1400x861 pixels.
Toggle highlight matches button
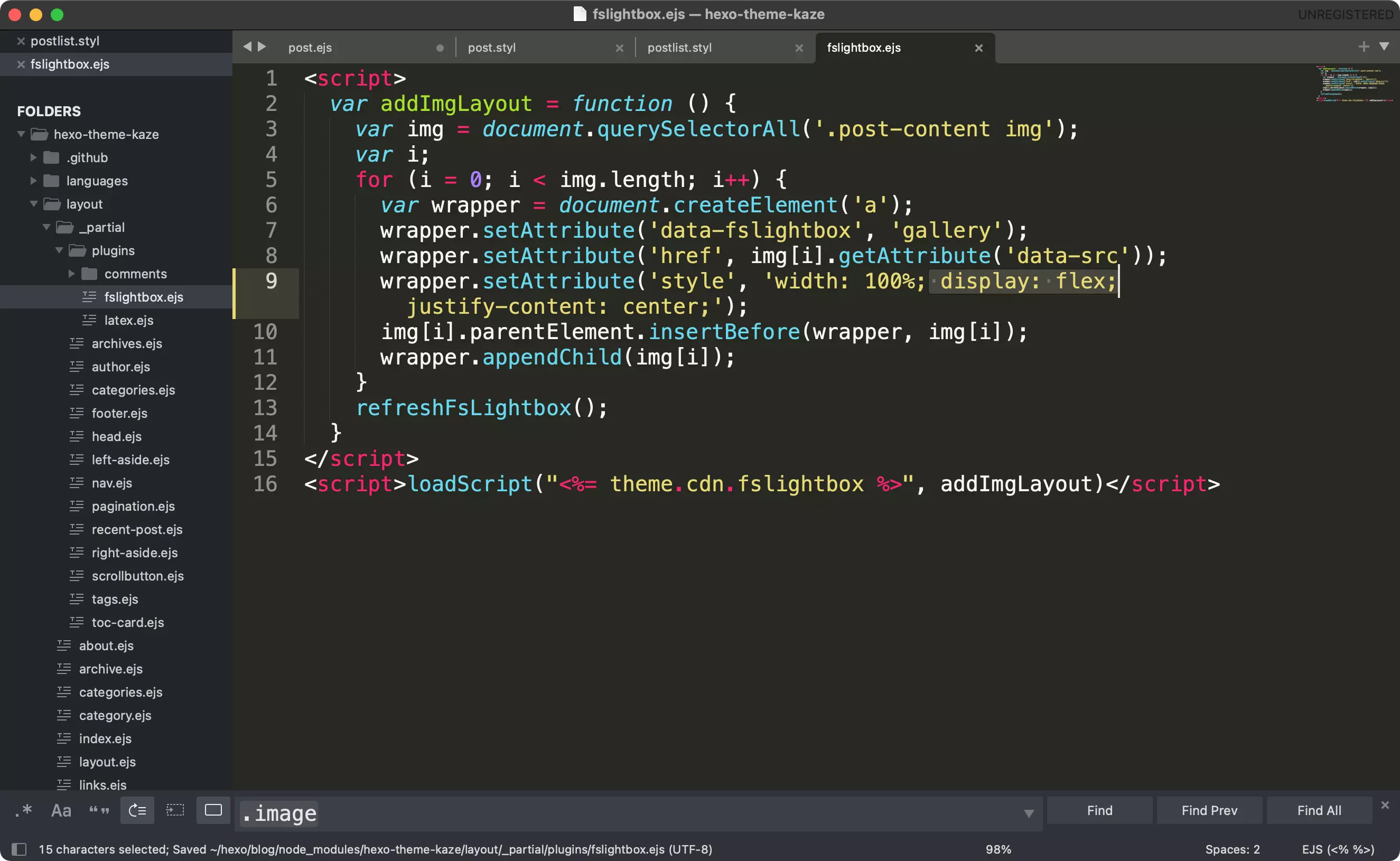(x=213, y=810)
